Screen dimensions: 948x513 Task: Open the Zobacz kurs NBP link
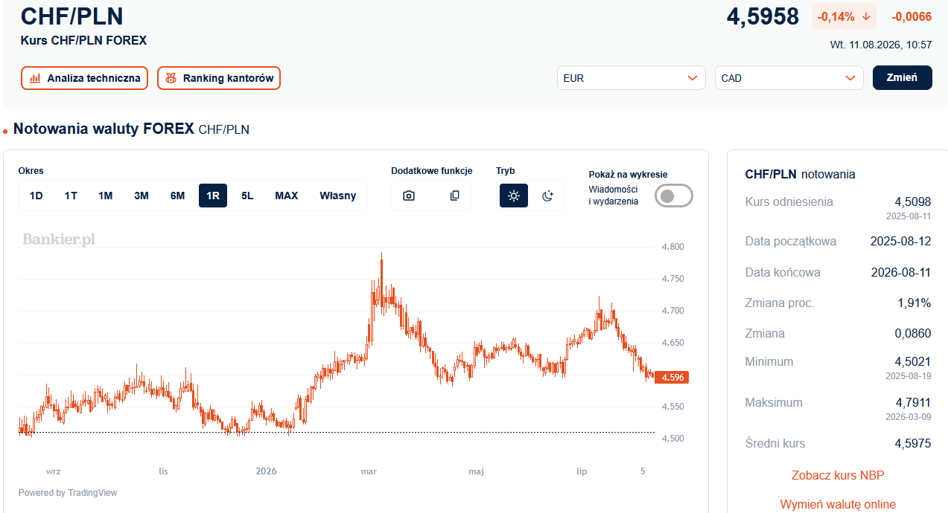coord(838,476)
